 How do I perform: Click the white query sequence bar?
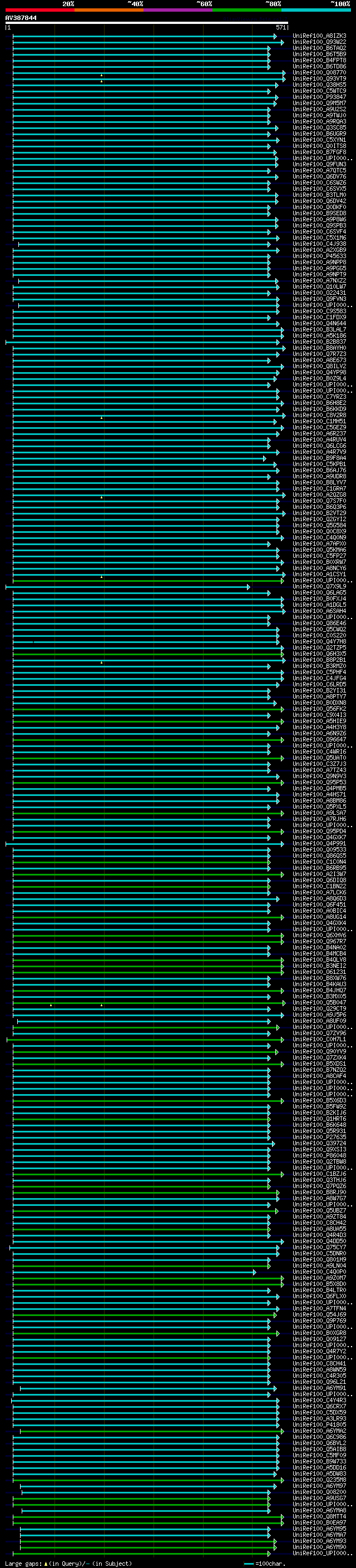point(147,23)
